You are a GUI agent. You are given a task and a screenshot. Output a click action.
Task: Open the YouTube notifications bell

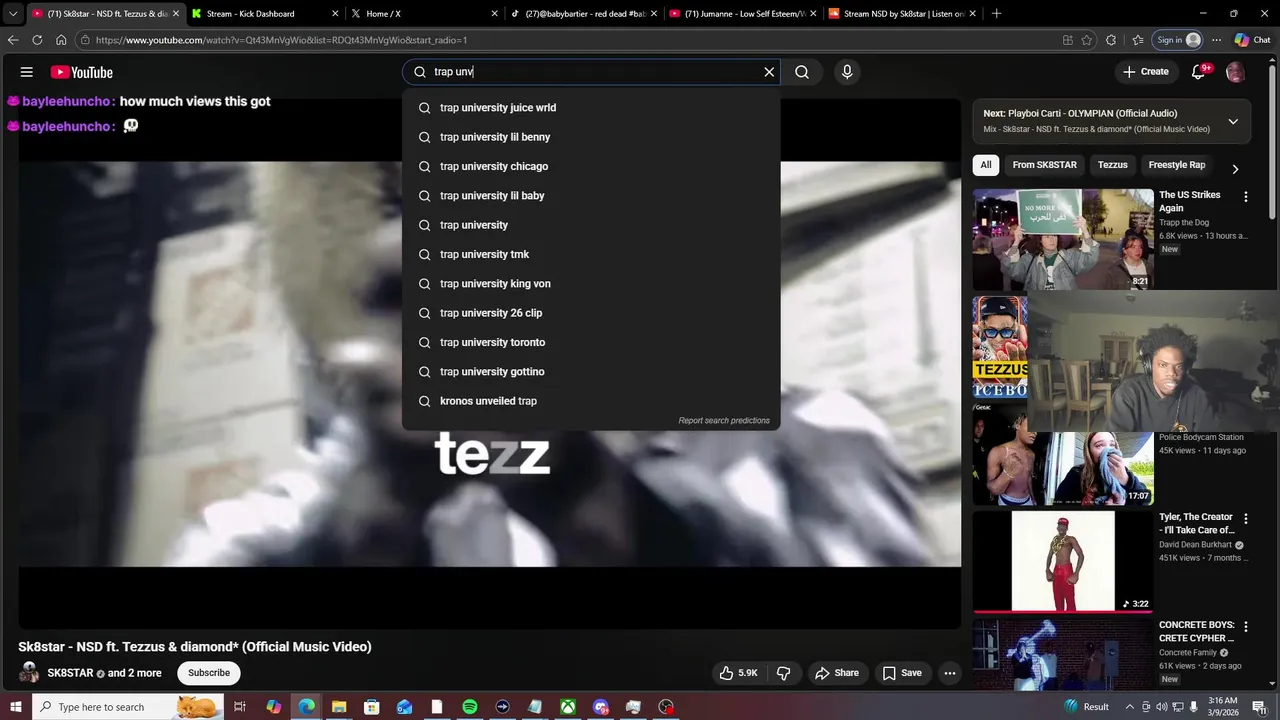click(x=1200, y=72)
